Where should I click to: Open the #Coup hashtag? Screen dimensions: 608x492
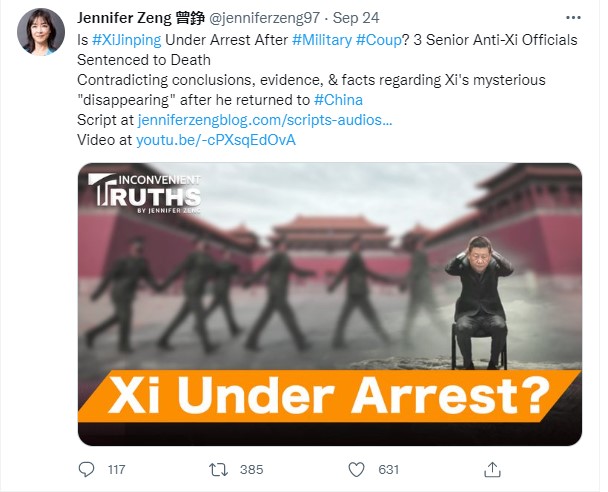pyautogui.click(x=378, y=40)
